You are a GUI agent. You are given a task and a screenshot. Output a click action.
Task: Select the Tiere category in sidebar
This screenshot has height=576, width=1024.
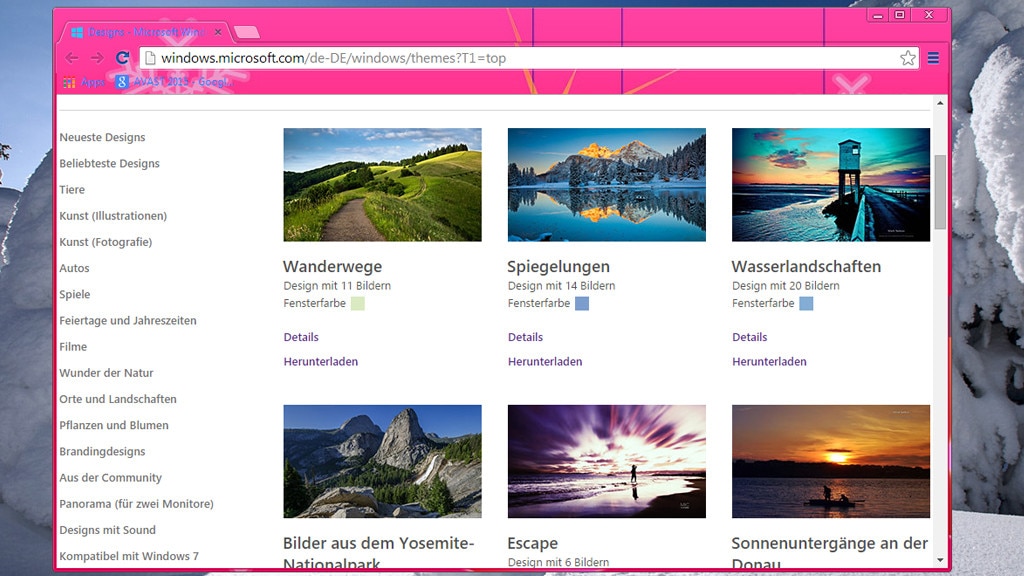[x=72, y=190]
